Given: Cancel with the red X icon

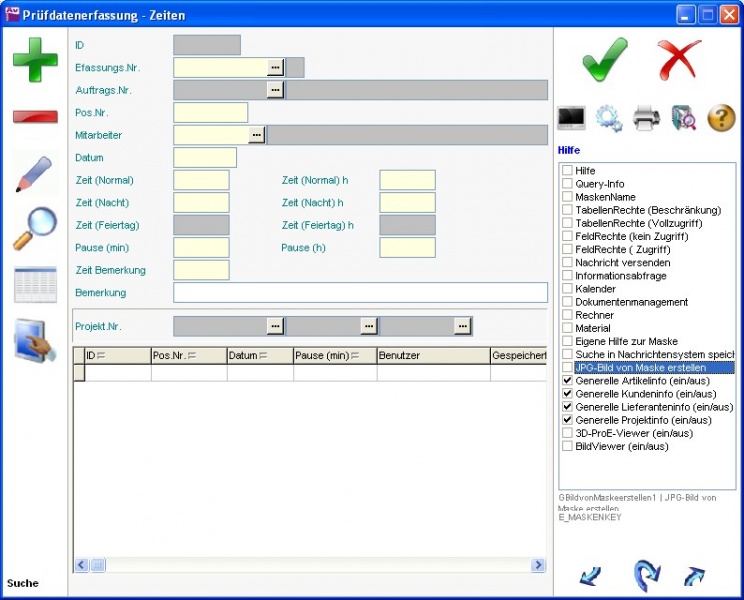Looking at the screenshot, I should click(x=680, y=59).
